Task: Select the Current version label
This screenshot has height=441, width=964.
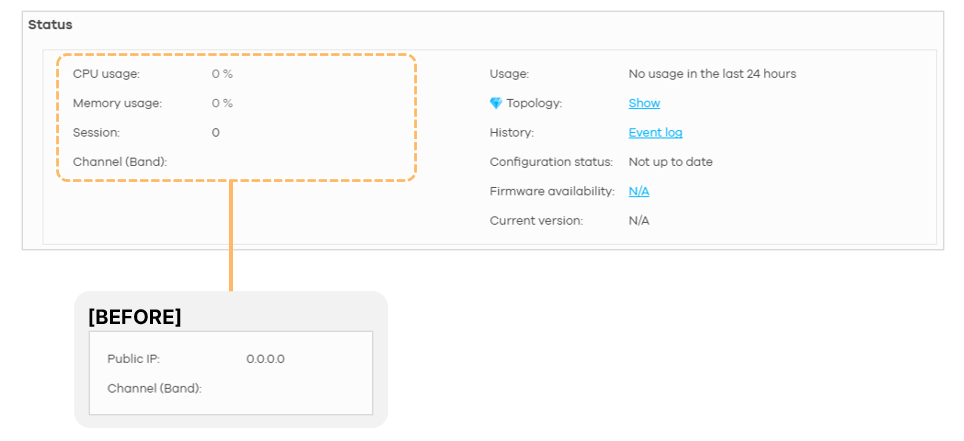Action: tap(536, 221)
